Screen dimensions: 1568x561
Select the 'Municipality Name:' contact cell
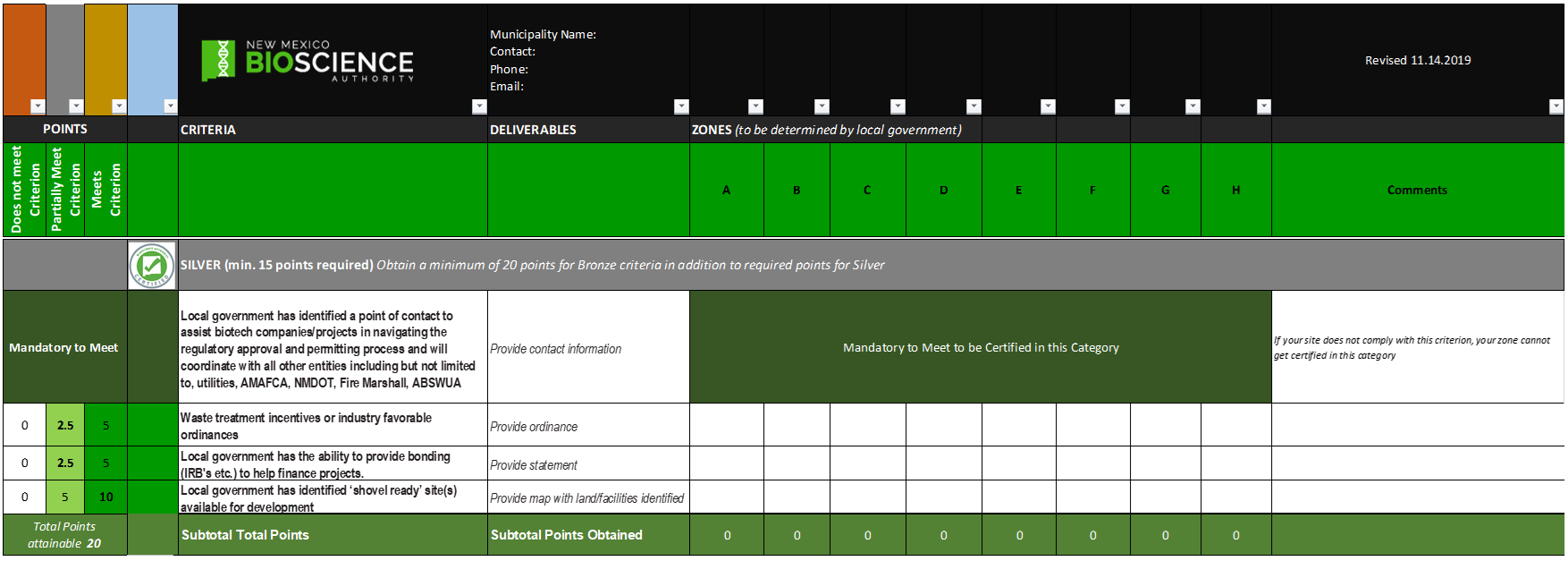click(588, 60)
